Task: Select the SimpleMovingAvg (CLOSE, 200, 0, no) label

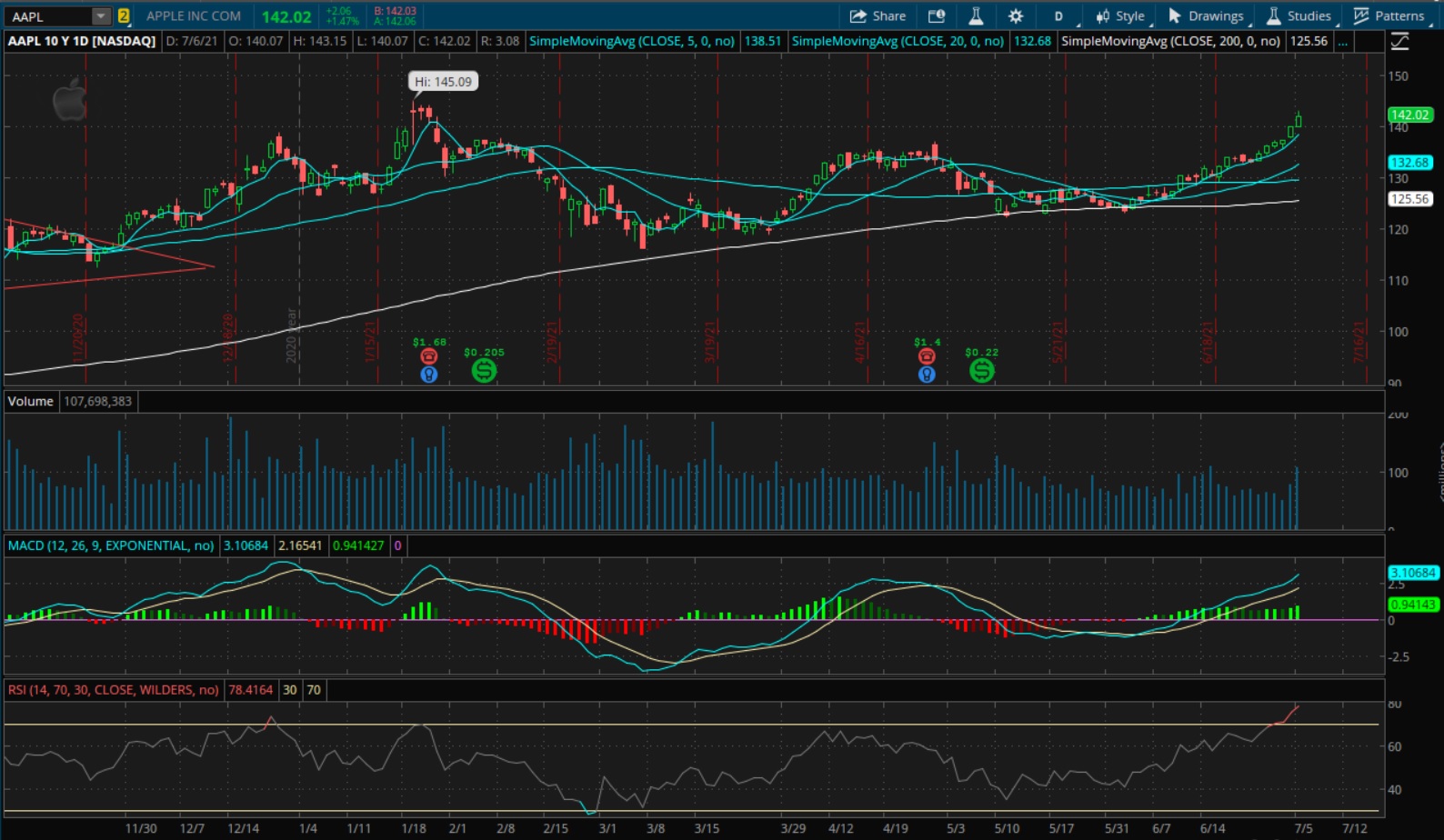Action: point(1170,41)
